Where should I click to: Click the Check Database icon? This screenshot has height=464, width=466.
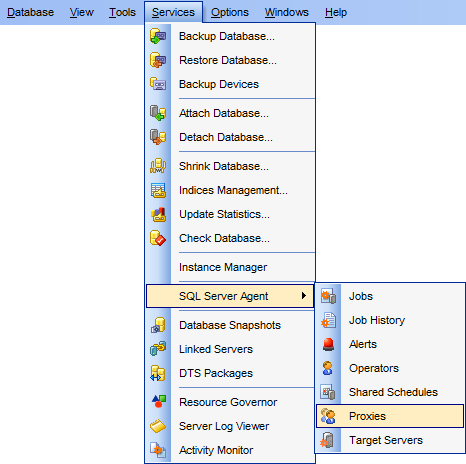158,238
